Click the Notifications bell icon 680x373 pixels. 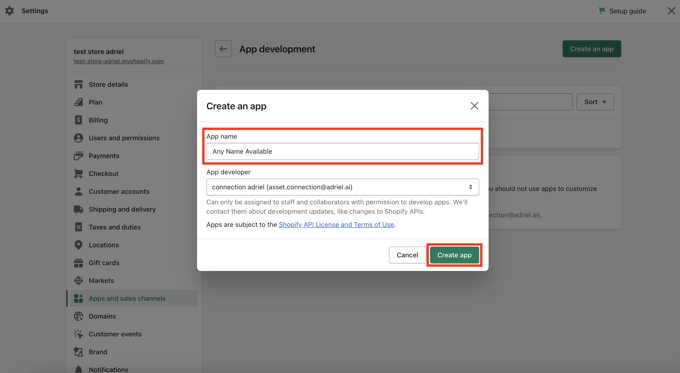click(78, 370)
